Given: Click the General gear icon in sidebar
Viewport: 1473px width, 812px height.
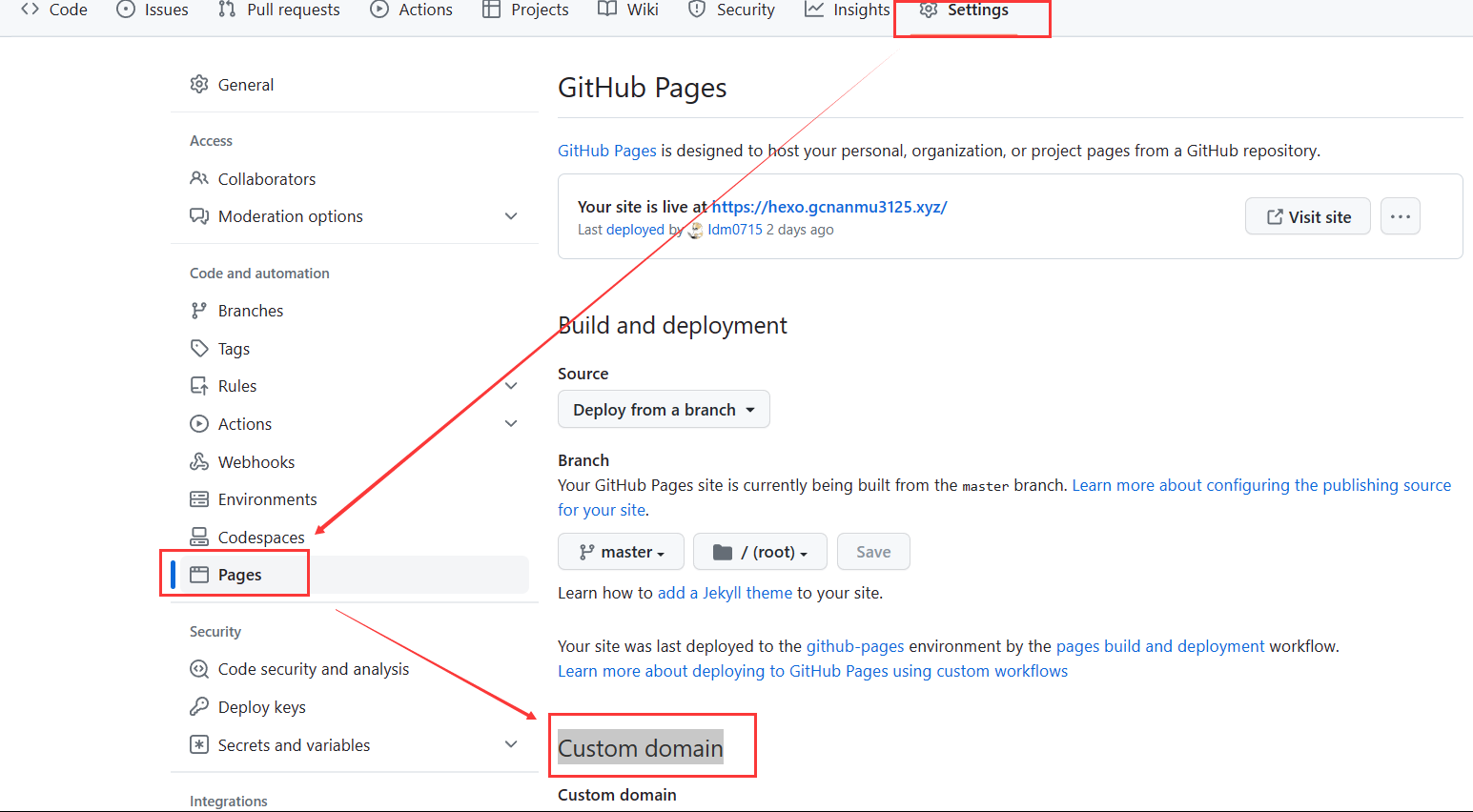Looking at the screenshot, I should (x=199, y=84).
